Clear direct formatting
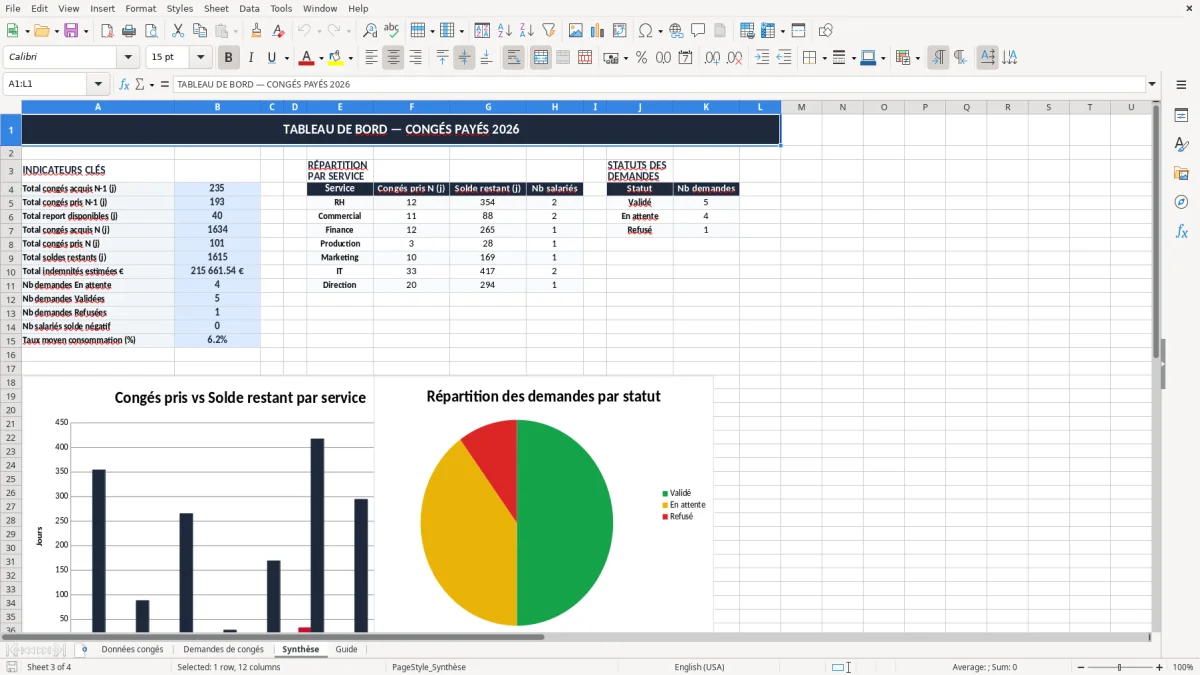1200x675 pixels. pos(278,31)
